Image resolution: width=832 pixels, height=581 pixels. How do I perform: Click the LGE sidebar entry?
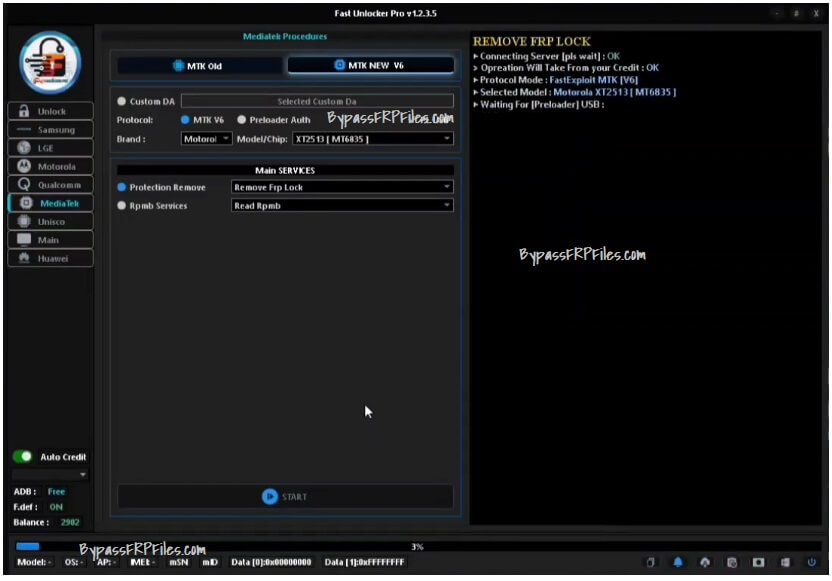[50, 148]
